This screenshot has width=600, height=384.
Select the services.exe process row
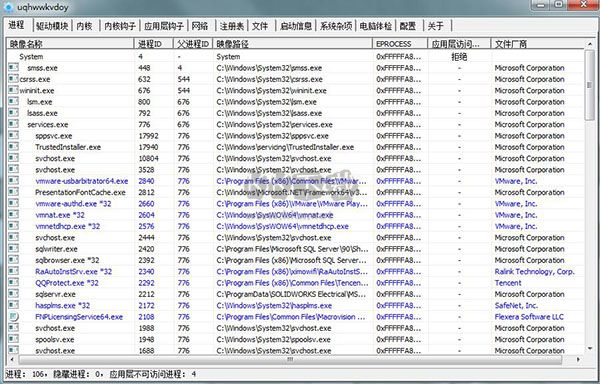tap(295, 124)
